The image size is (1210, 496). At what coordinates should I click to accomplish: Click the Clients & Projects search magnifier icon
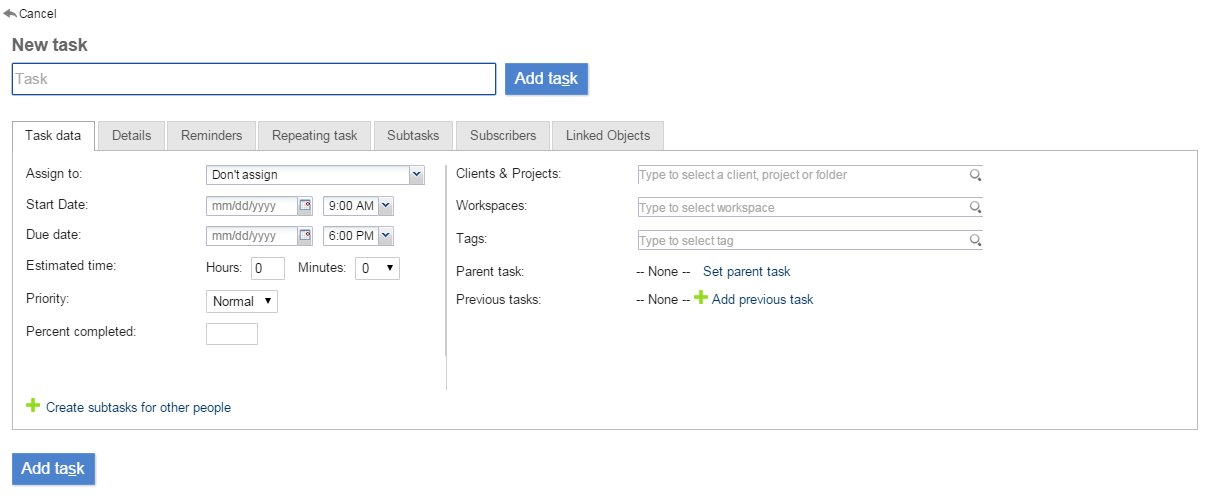975,175
